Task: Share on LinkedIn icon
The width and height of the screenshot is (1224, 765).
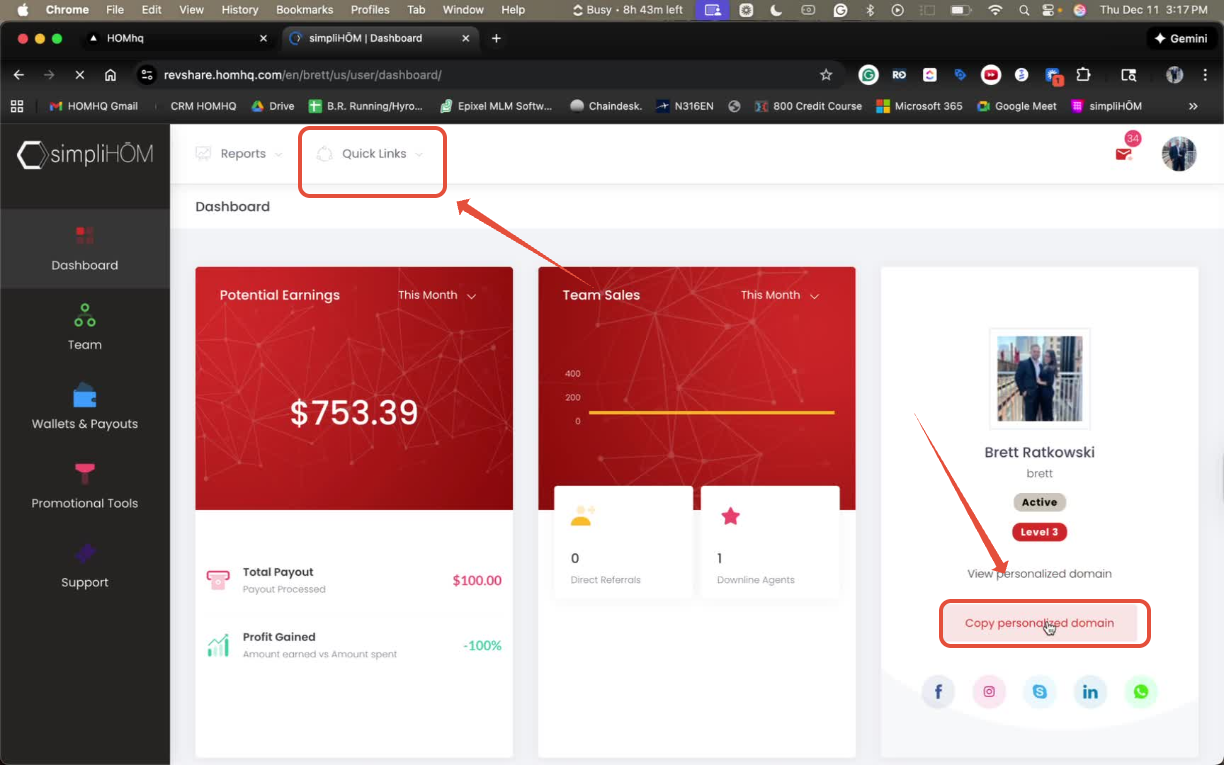Action: point(1090,692)
